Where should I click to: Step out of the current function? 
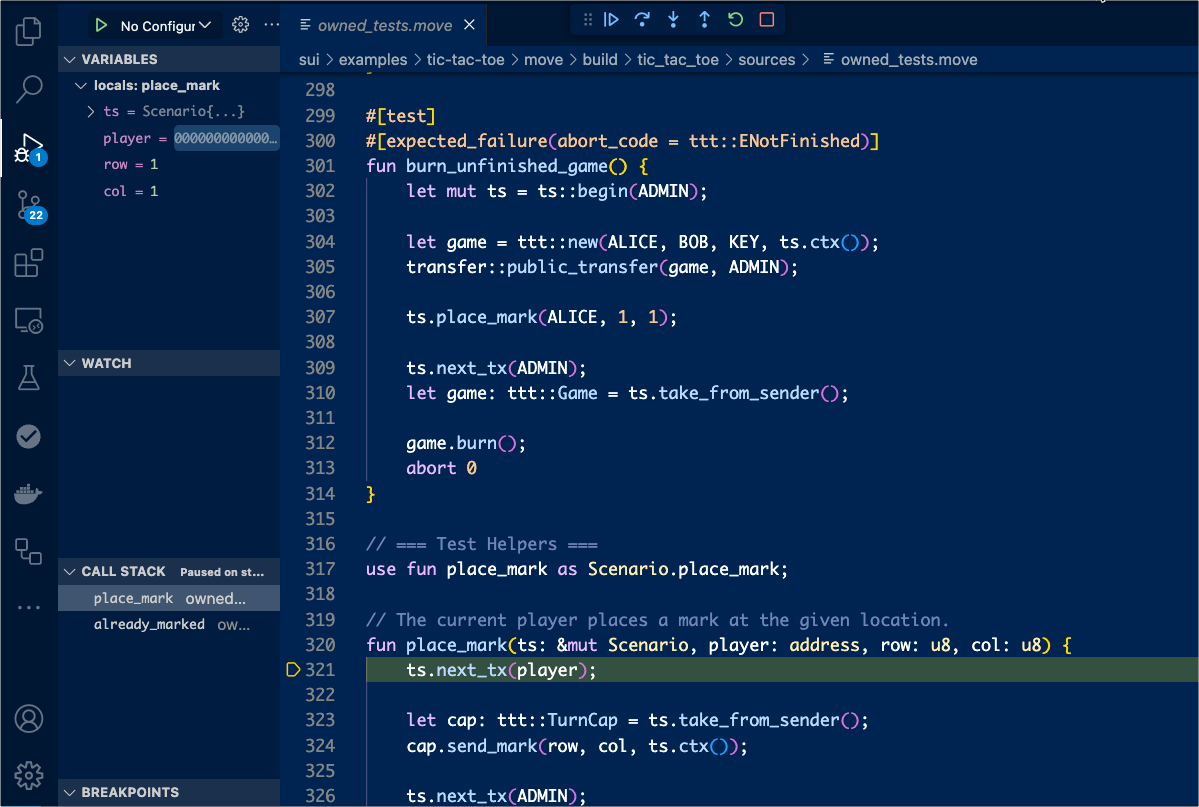pos(703,19)
